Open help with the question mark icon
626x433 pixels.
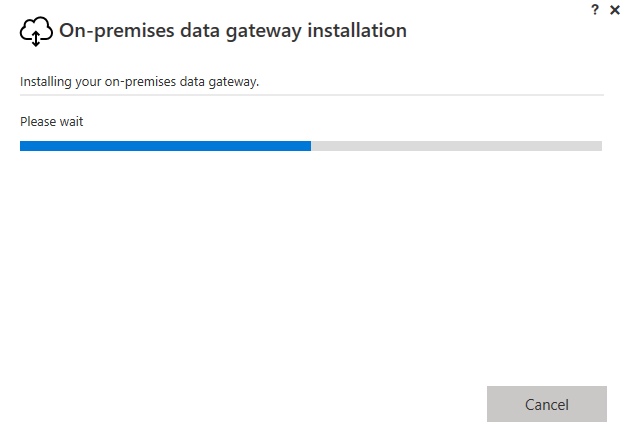pos(595,10)
